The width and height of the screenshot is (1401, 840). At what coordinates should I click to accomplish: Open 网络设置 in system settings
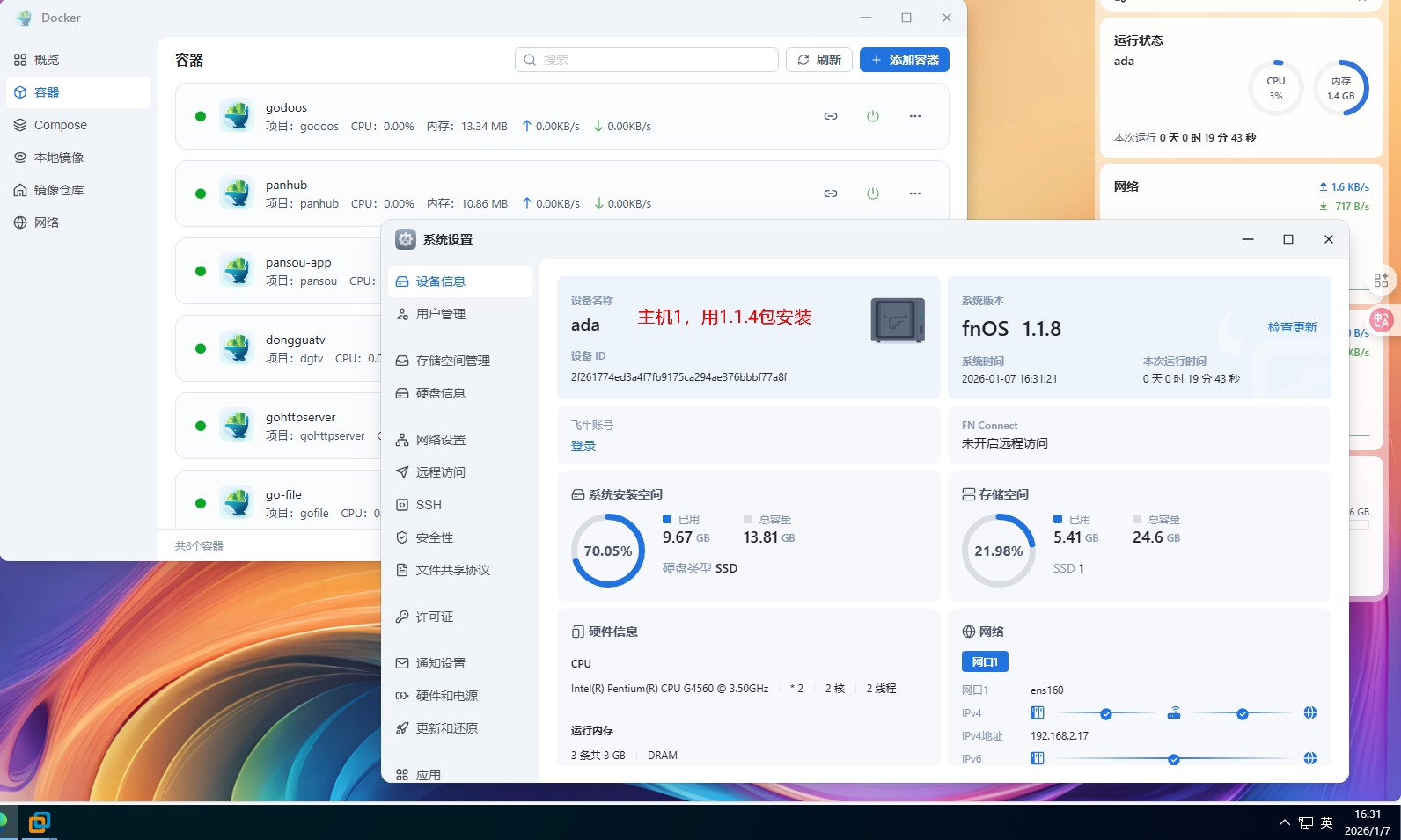tap(460, 440)
